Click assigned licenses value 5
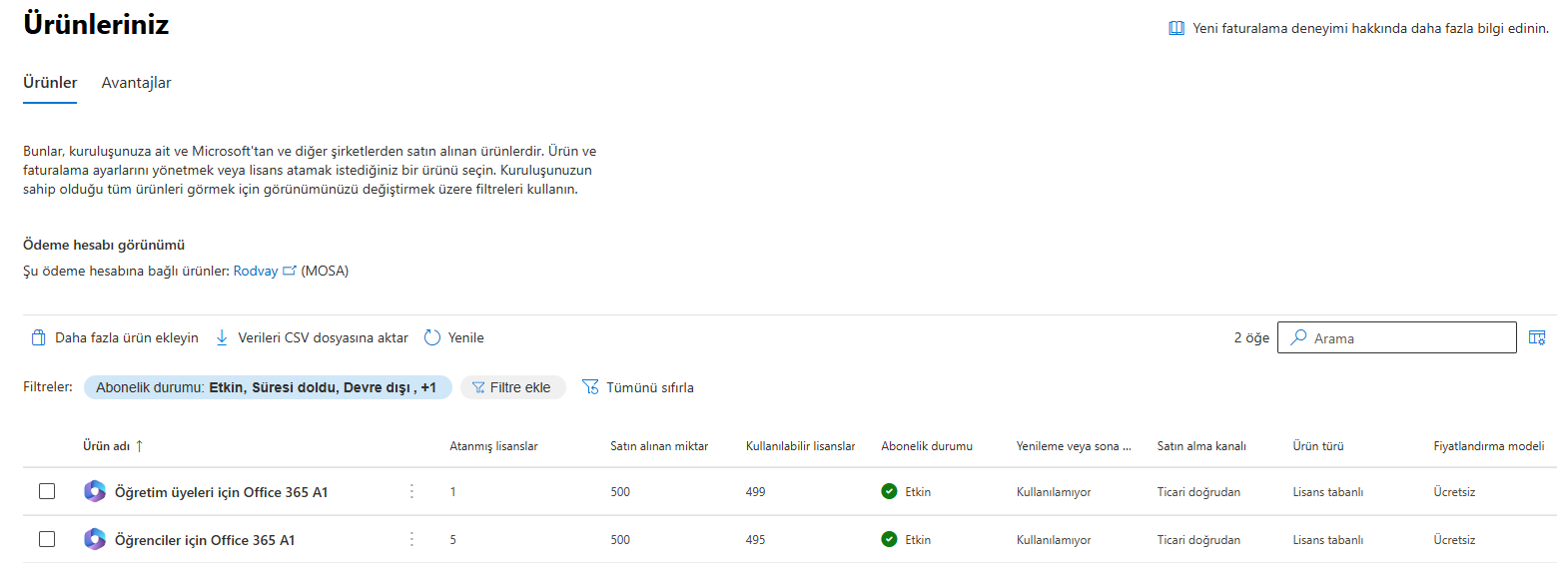This screenshot has width=1568, height=584. click(x=452, y=540)
